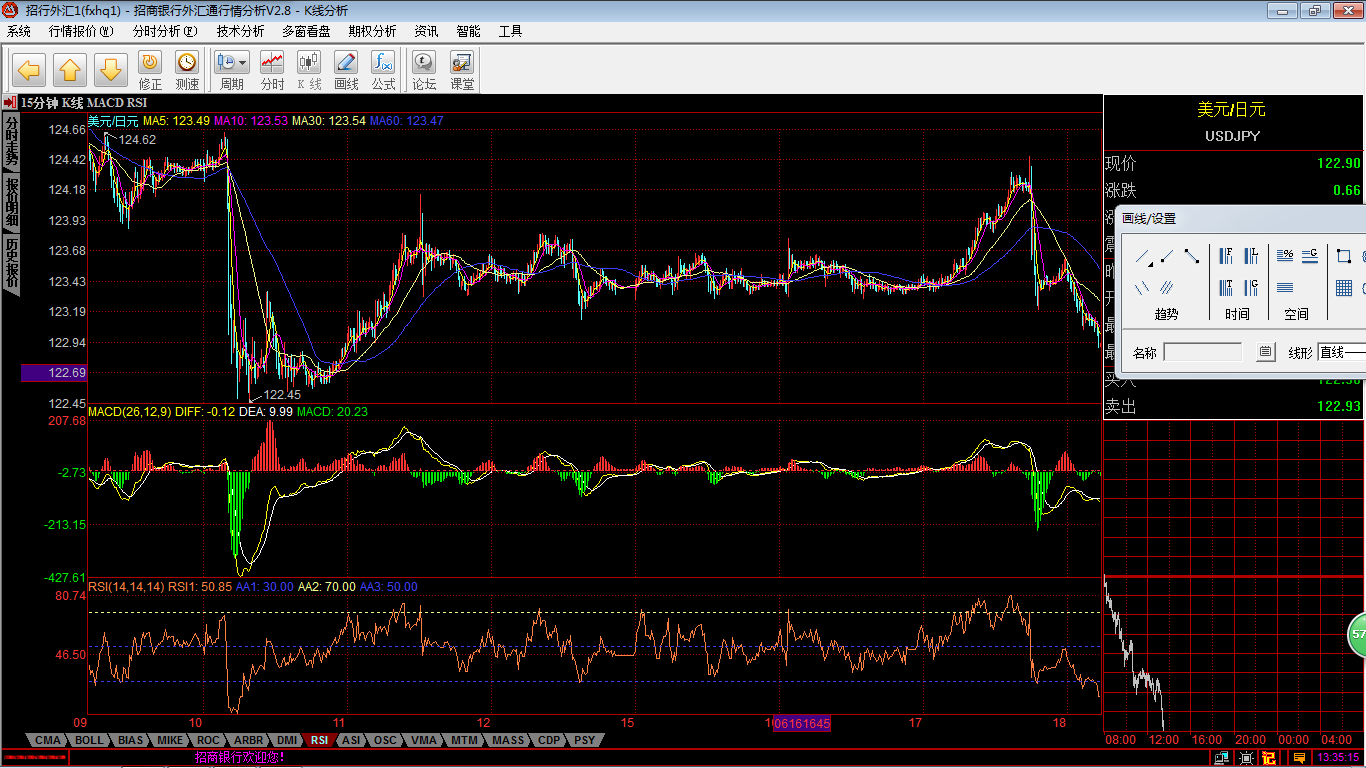Expand the trend line tool submenu arrow

[x=1150, y=264]
